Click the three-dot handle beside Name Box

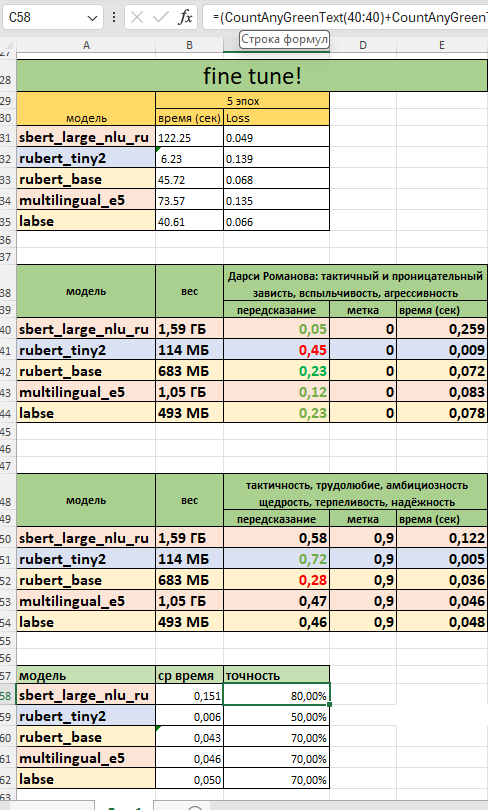114,18
